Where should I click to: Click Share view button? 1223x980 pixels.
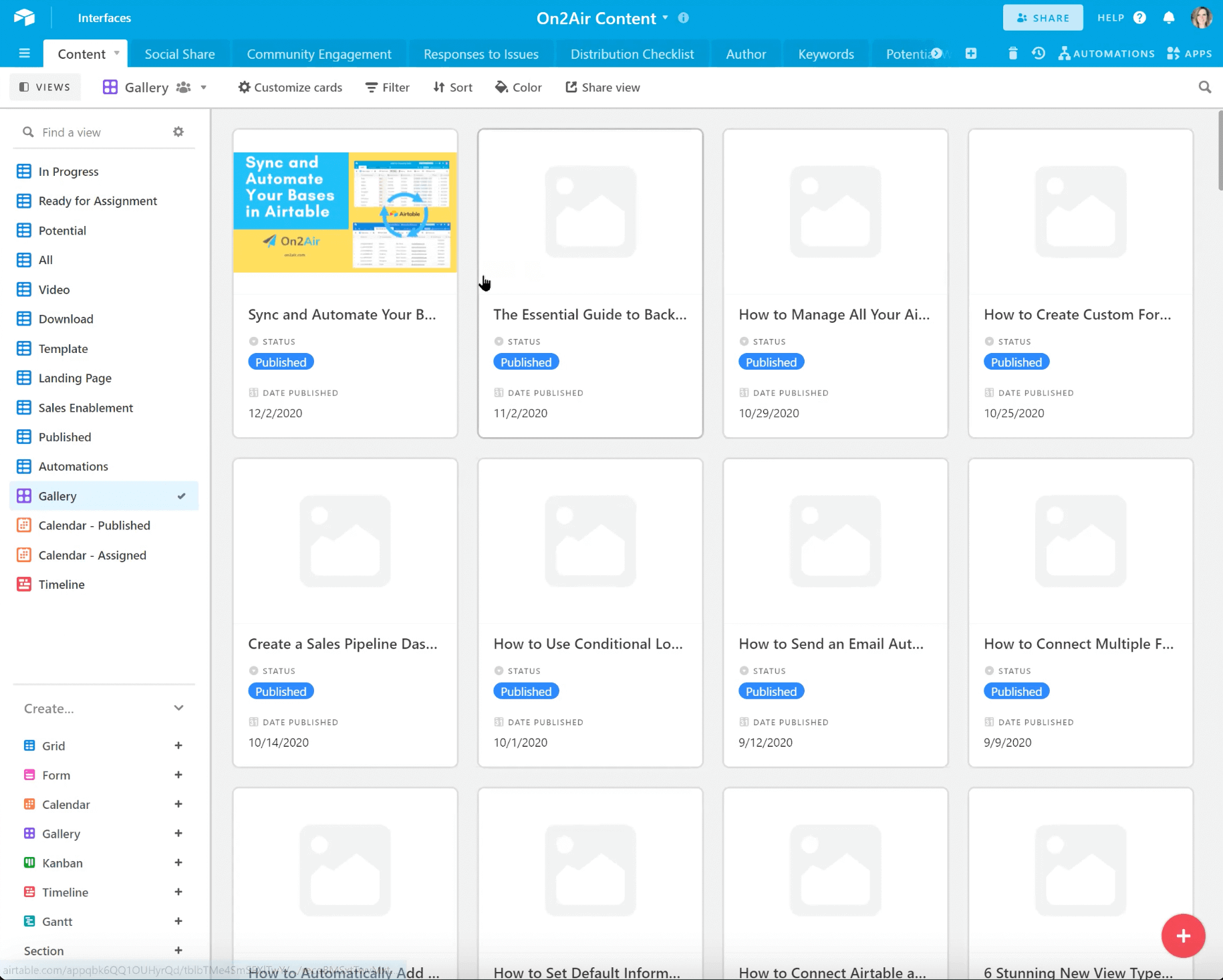pos(603,88)
